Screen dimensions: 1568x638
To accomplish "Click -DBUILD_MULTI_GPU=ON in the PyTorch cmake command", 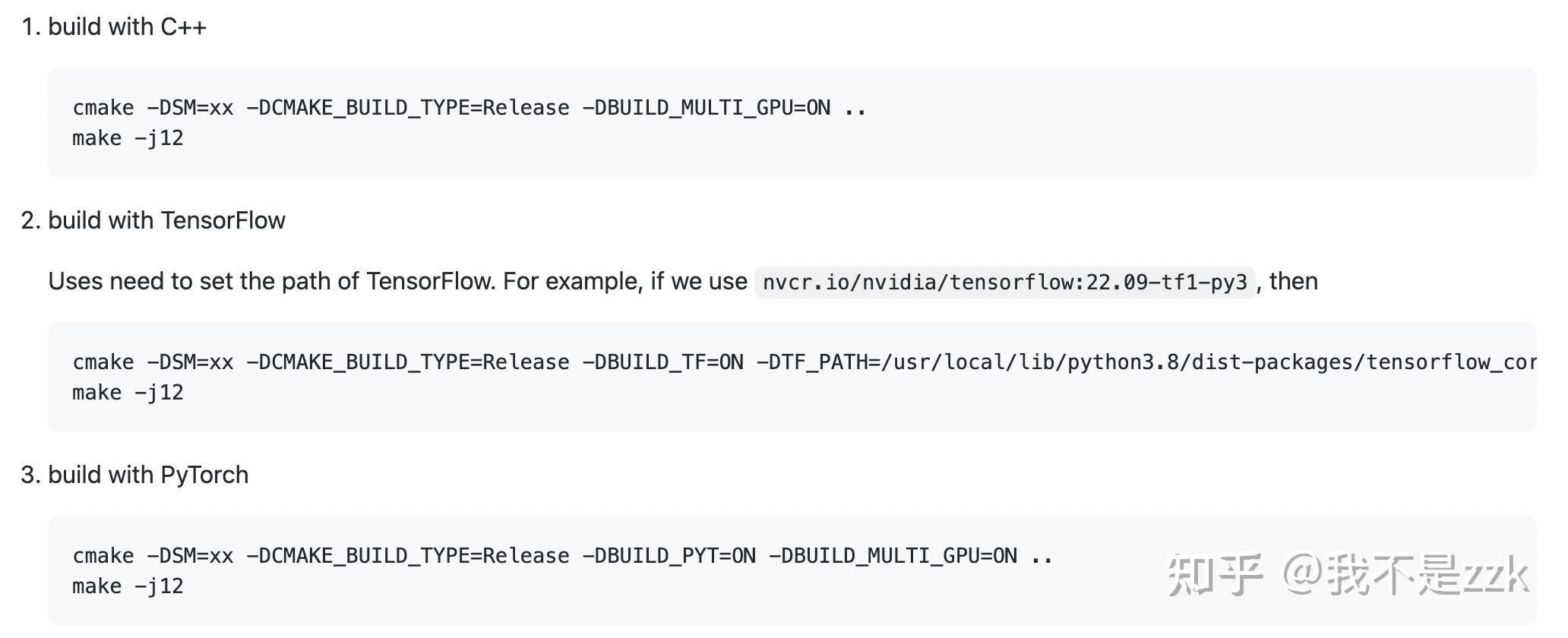I will click(x=893, y=556).
